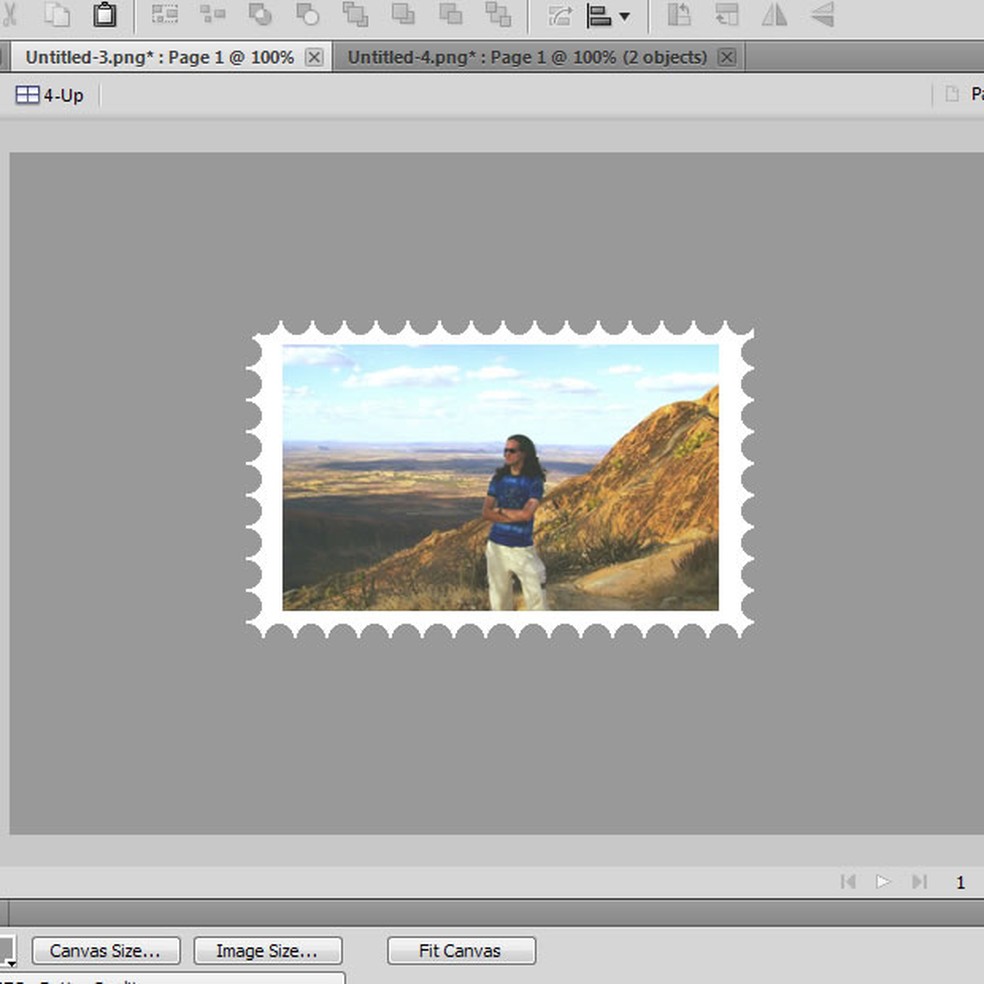Click the Cut scissors icon
The height and width of the screenshot is (984, 984).
click(x=8, y=14)
